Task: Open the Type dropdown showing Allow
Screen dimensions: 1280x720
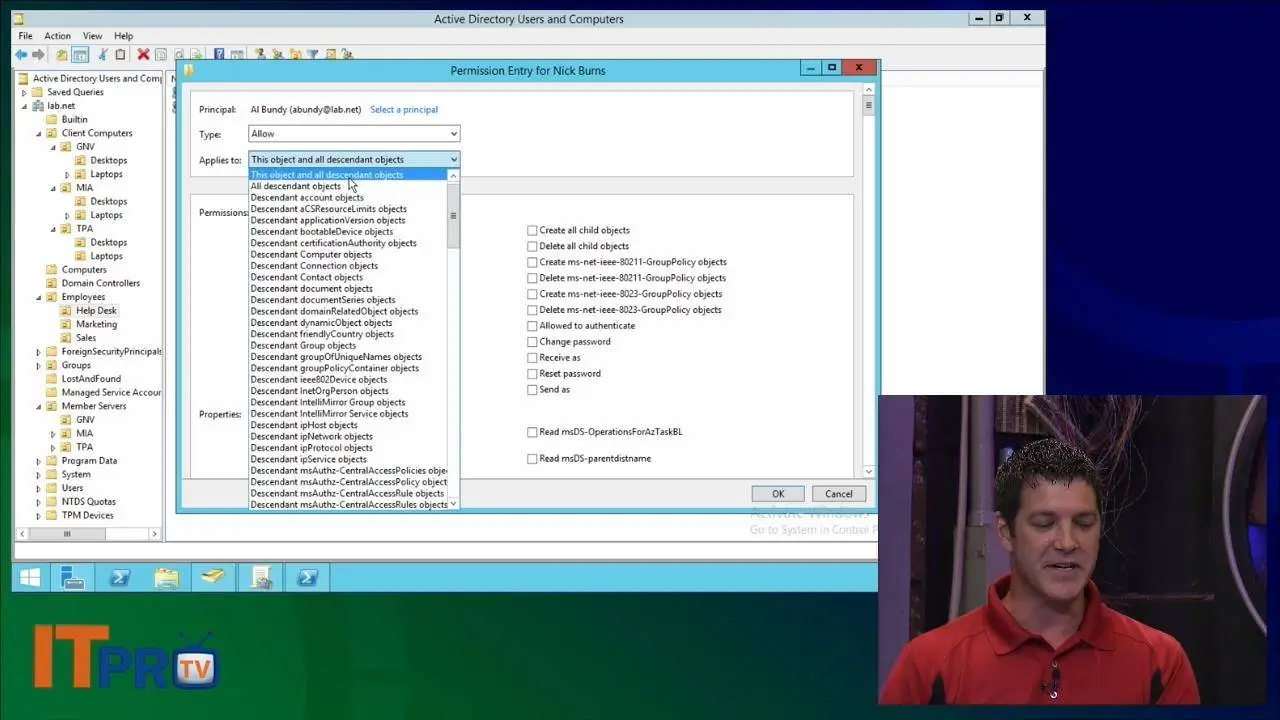Action: tap(354, 134)
